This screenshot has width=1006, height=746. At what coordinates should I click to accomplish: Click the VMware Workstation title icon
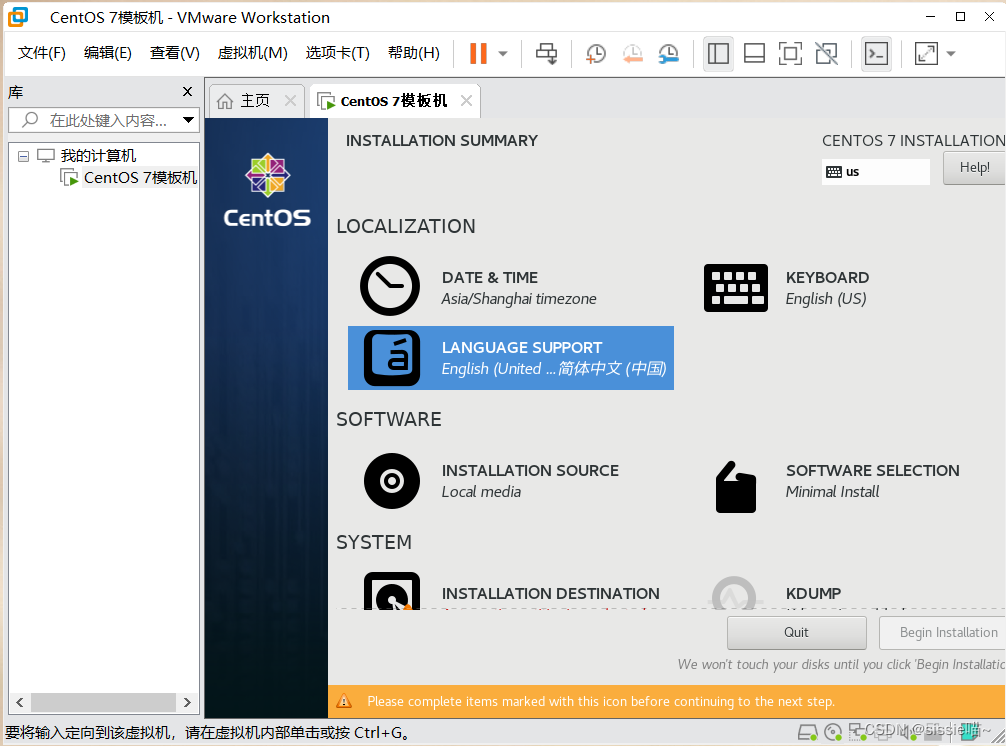(x=17, y=17)
